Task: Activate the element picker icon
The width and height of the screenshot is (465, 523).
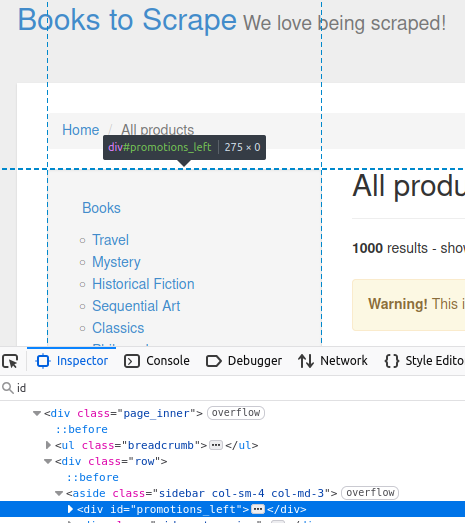Action: (10, 361)
